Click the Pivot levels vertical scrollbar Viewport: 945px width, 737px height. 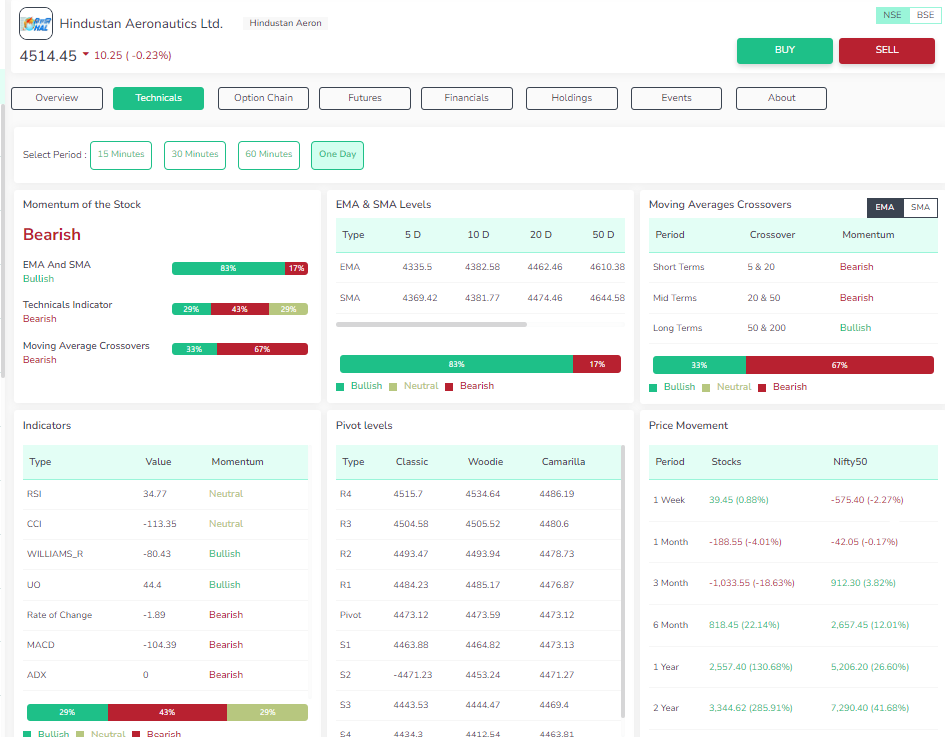coord(623,580)
